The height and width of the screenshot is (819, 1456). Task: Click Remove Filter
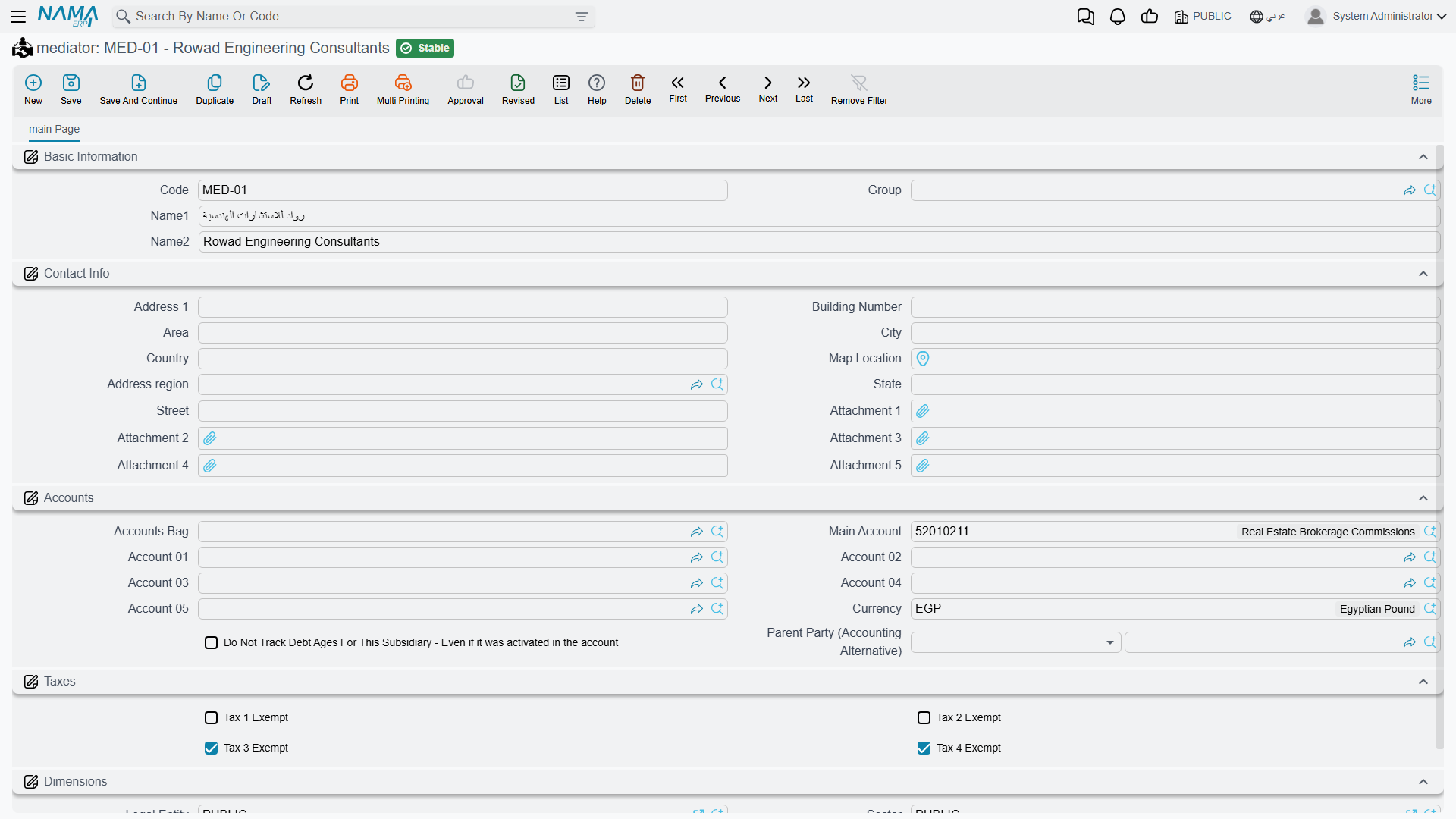coord(859,89)
